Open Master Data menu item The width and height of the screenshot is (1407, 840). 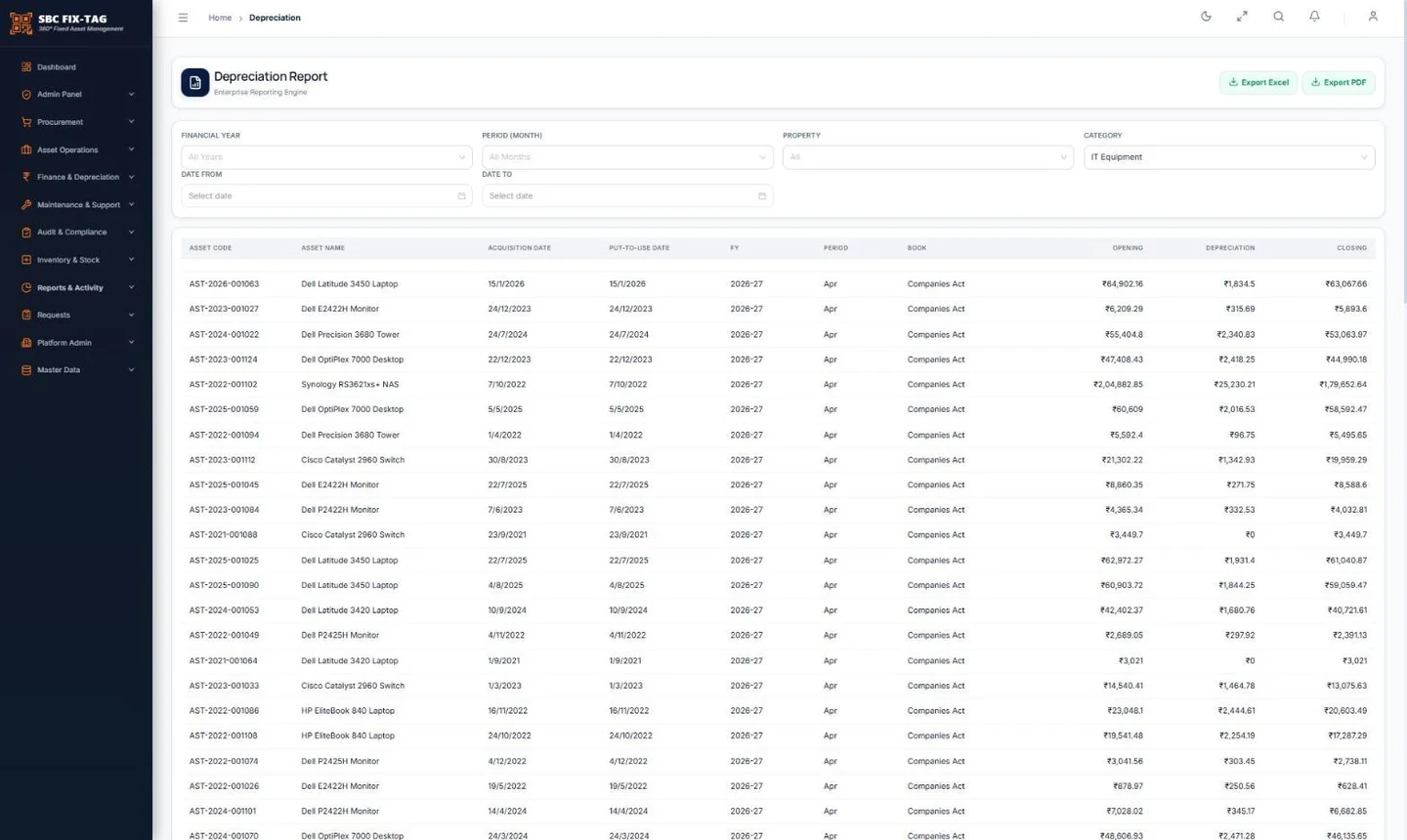(x=76, y=370)
